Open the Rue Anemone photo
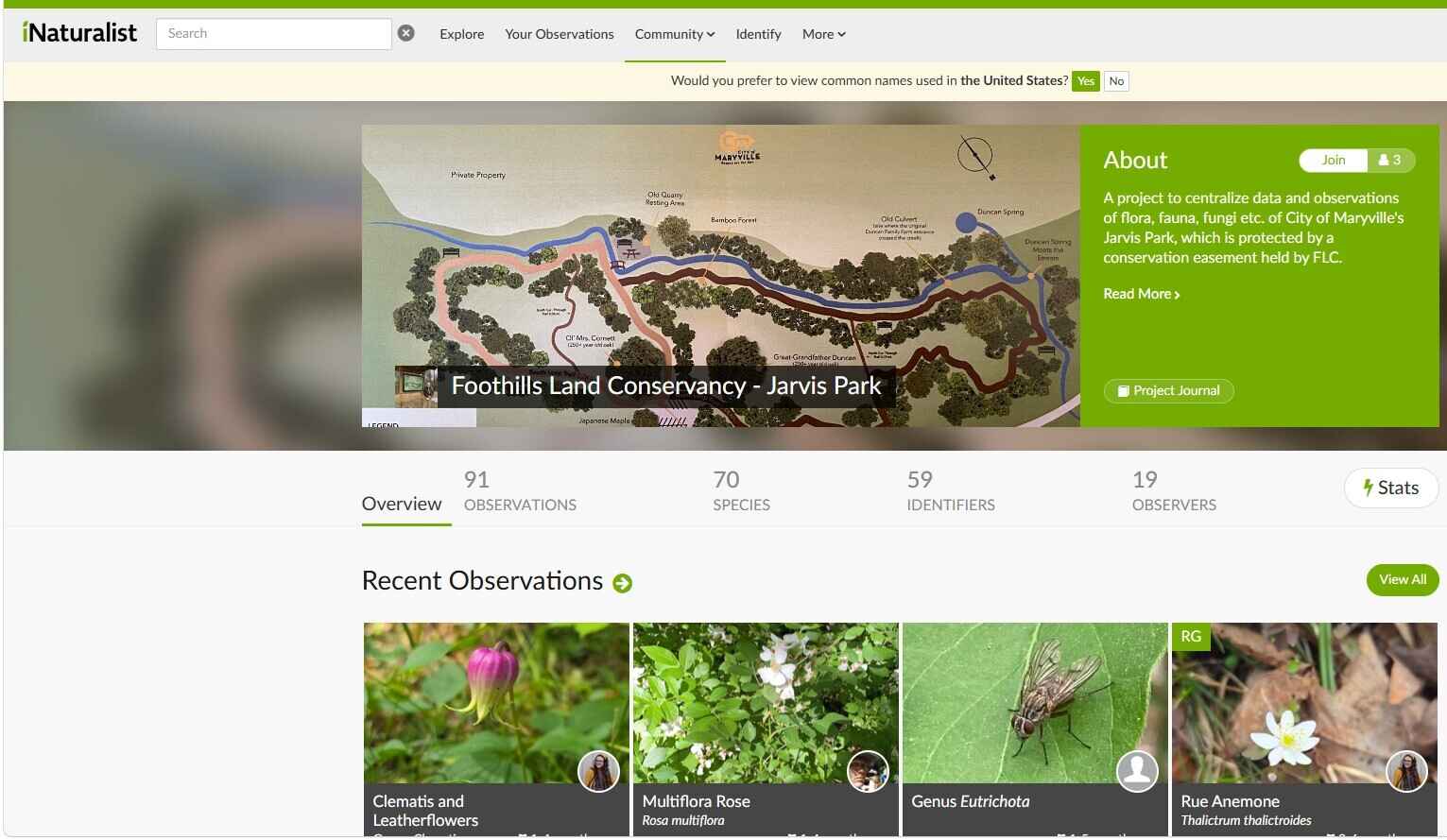 point(1304,702)
